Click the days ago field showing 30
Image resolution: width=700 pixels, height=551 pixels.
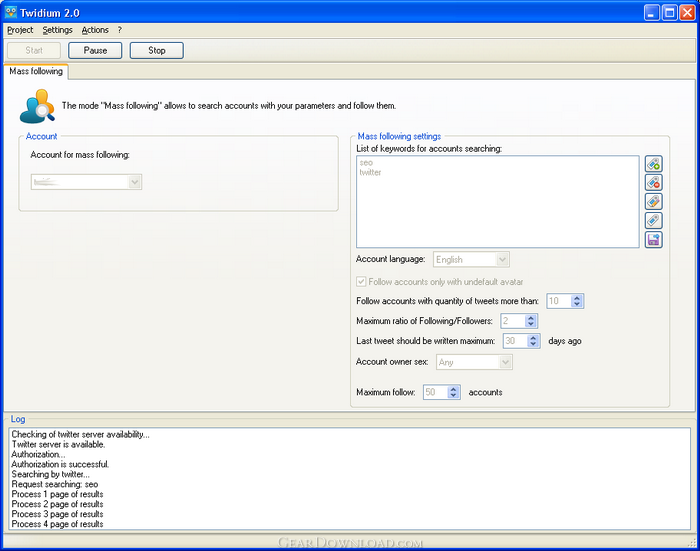pyautogui.click(x=515, y=341)
